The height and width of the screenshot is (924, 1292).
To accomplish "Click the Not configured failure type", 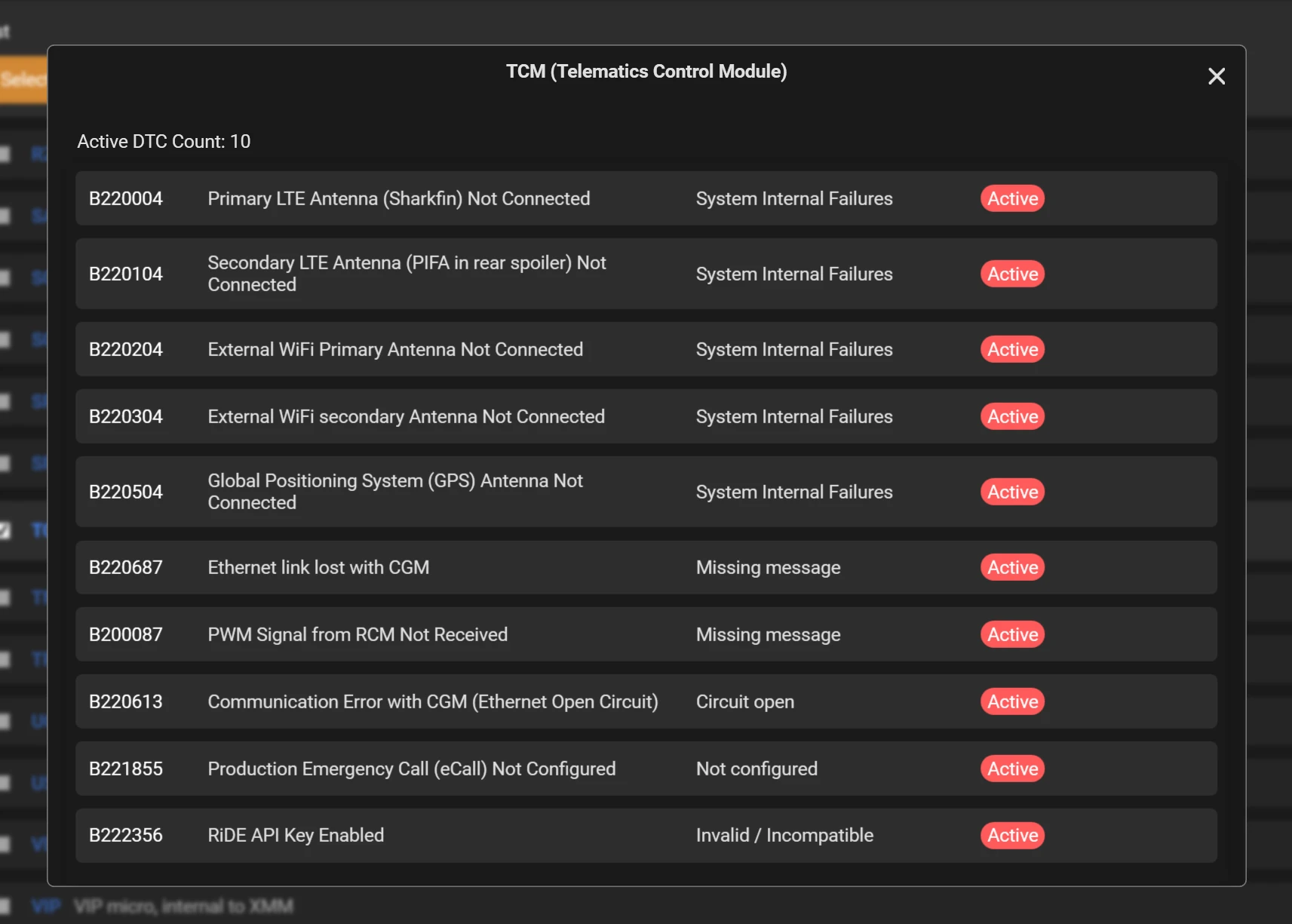I will 756,769.
